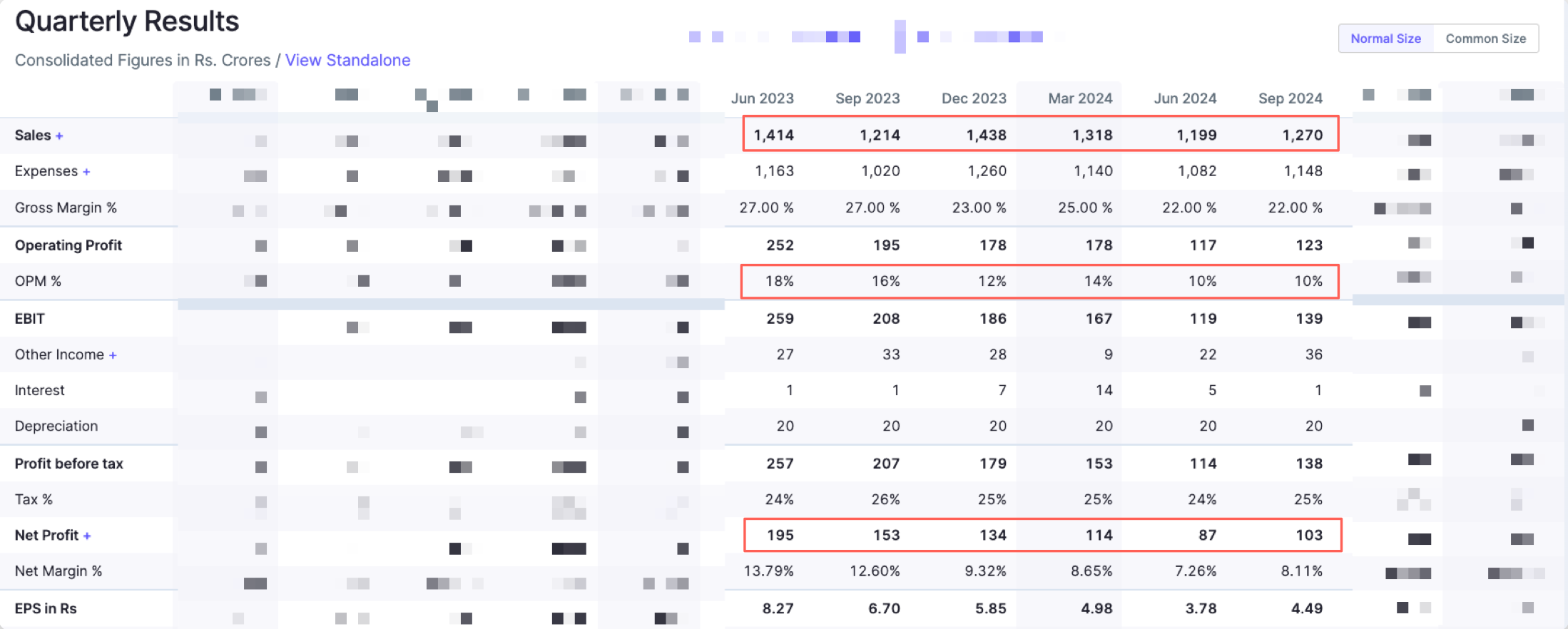
Task: Select the Depreciation row label
Action: 56,426
